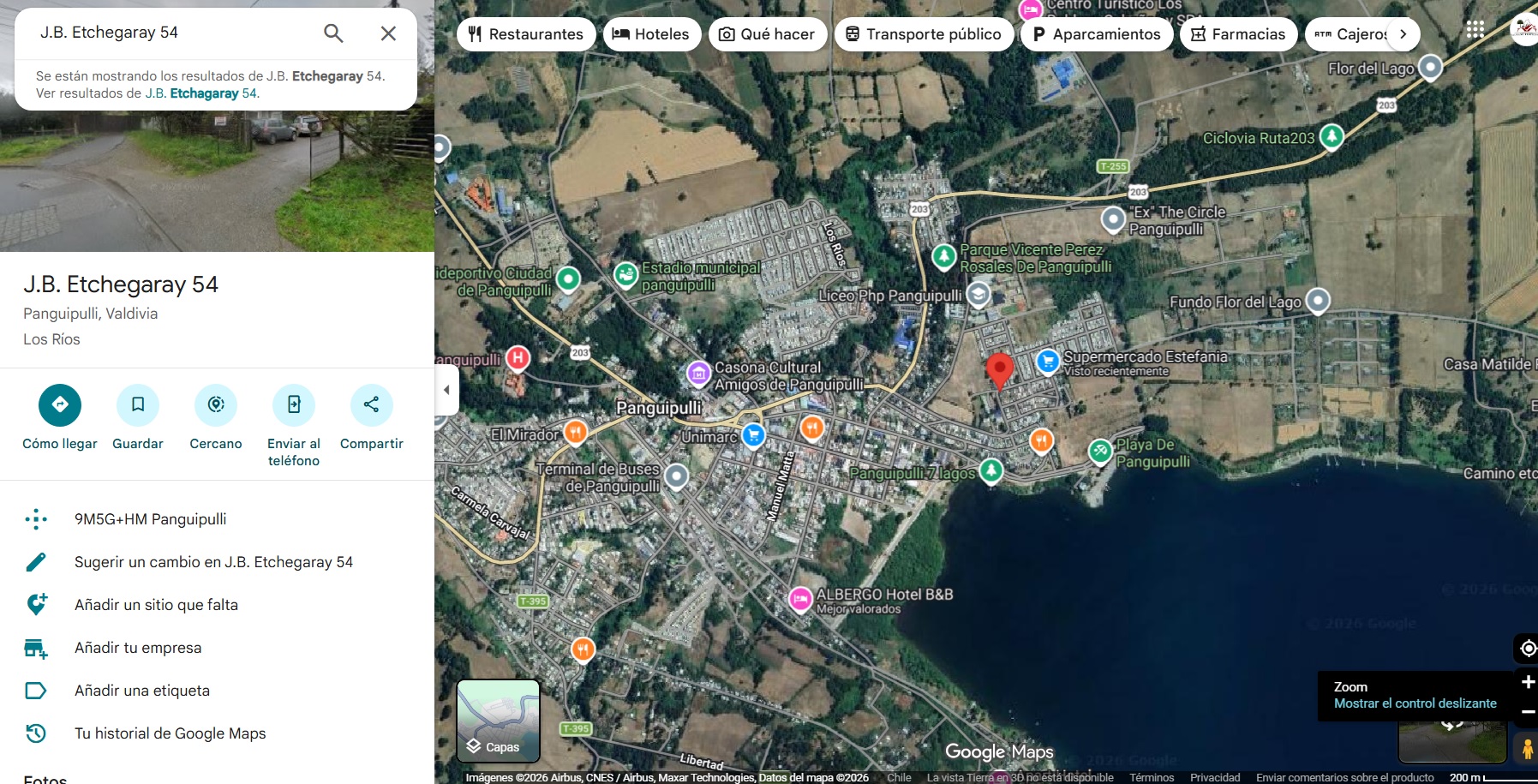Click Mostrar el control deslizante link
Screen dimensions: 1538x784
[1415, 703]
